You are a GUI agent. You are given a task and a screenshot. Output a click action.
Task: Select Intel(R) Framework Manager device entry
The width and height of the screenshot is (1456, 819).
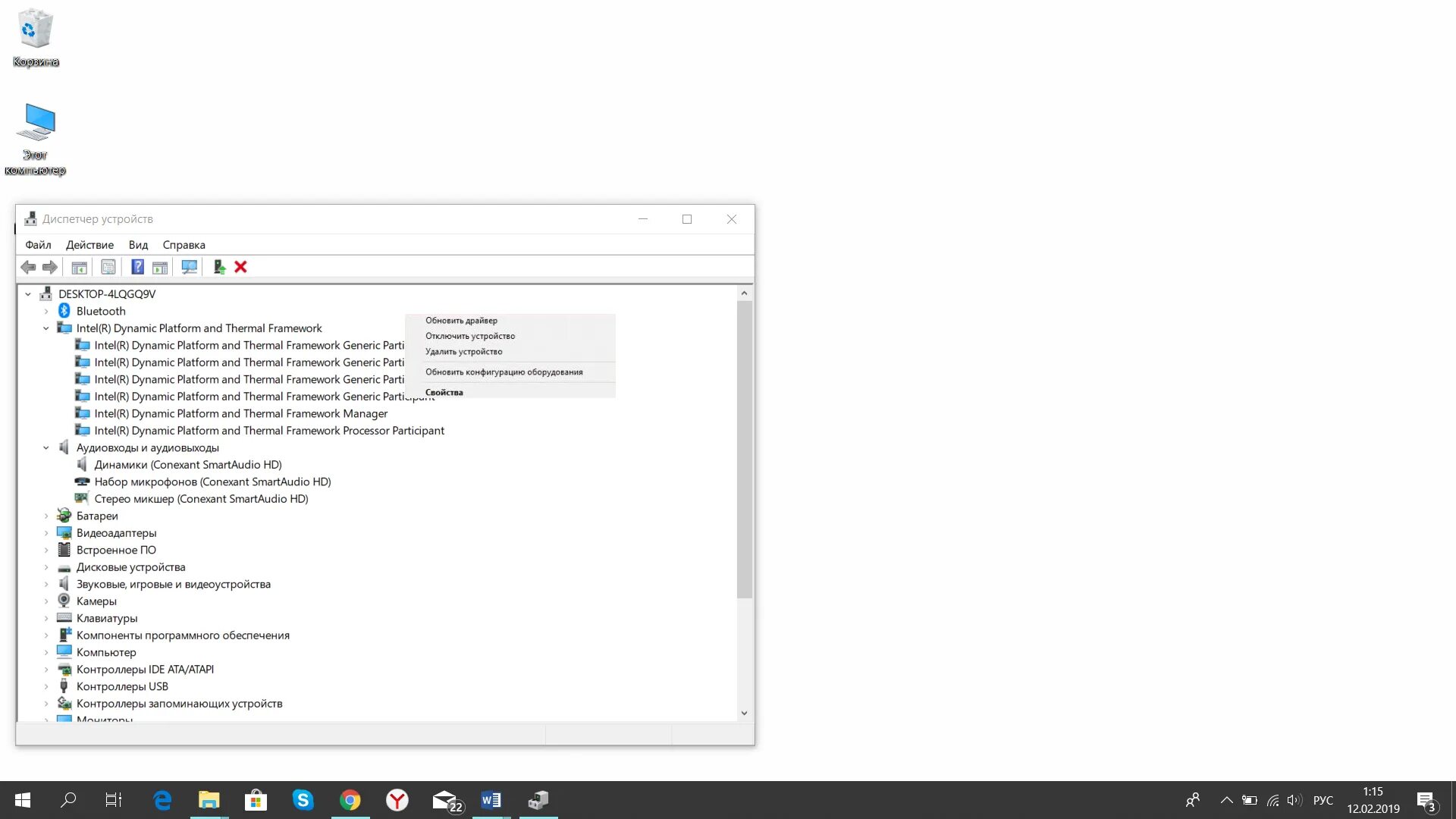click(x=240, y=413)
